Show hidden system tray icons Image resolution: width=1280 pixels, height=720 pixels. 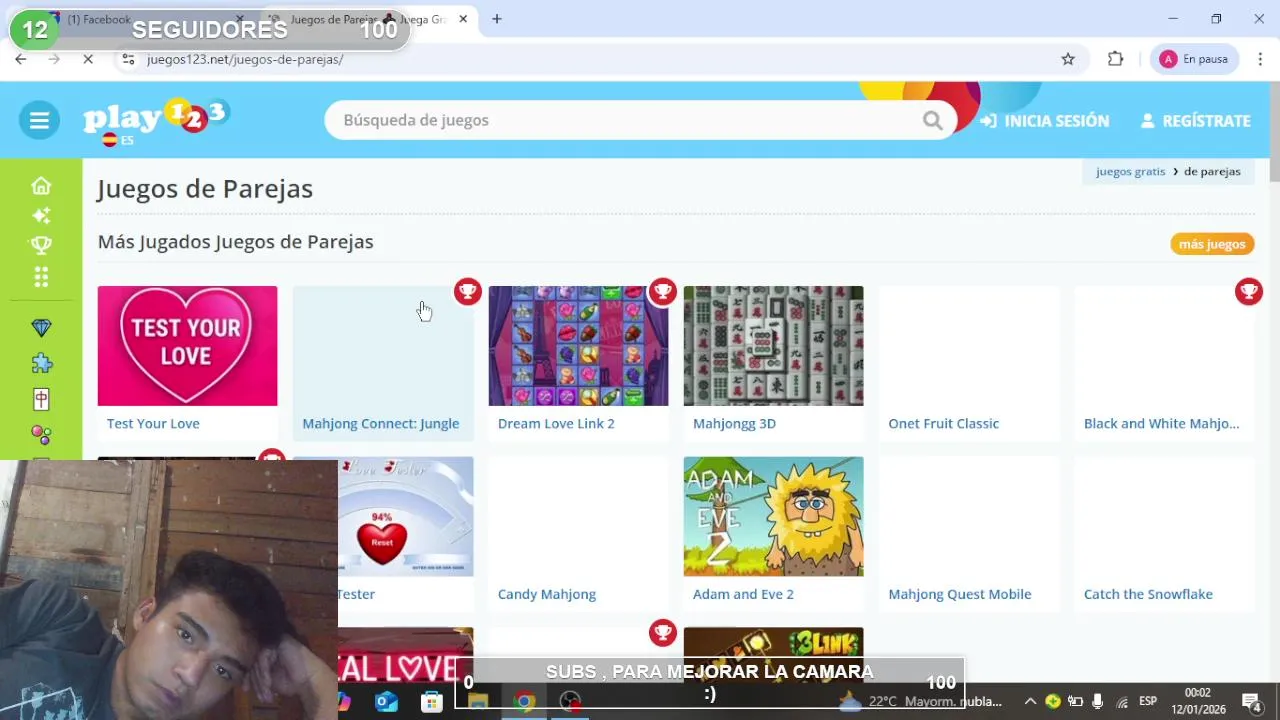click(1030, 701)
